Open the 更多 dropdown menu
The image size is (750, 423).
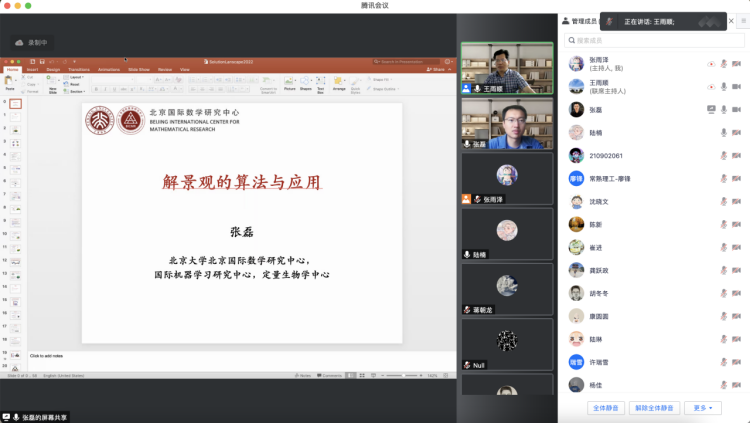pos(704,408)
